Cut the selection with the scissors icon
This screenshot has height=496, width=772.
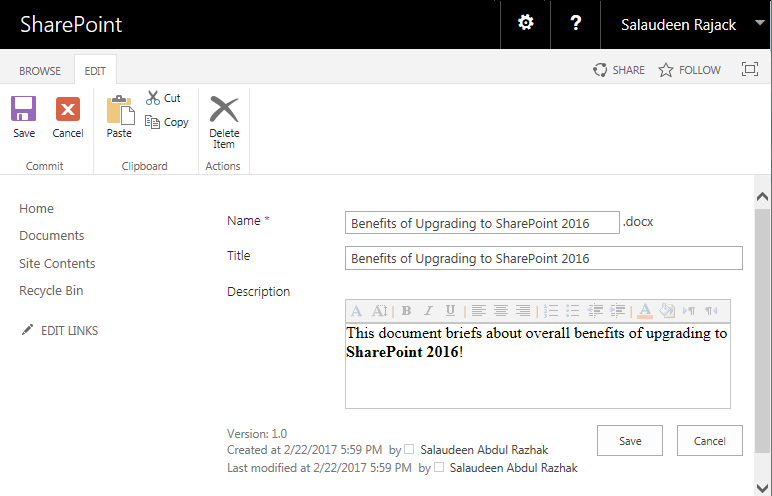(x=153, y=98)
